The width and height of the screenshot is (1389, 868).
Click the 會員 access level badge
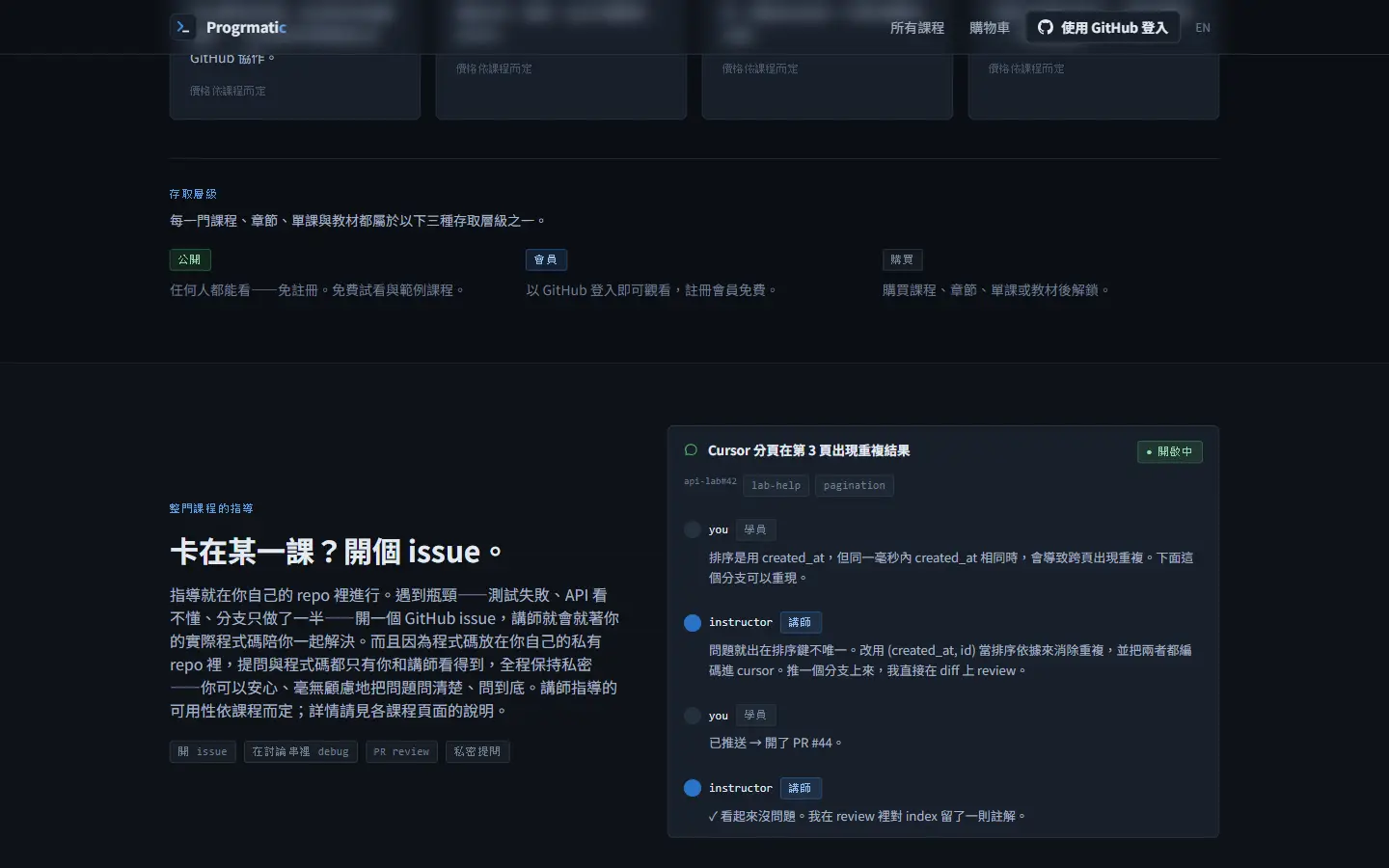coord(546,259)
